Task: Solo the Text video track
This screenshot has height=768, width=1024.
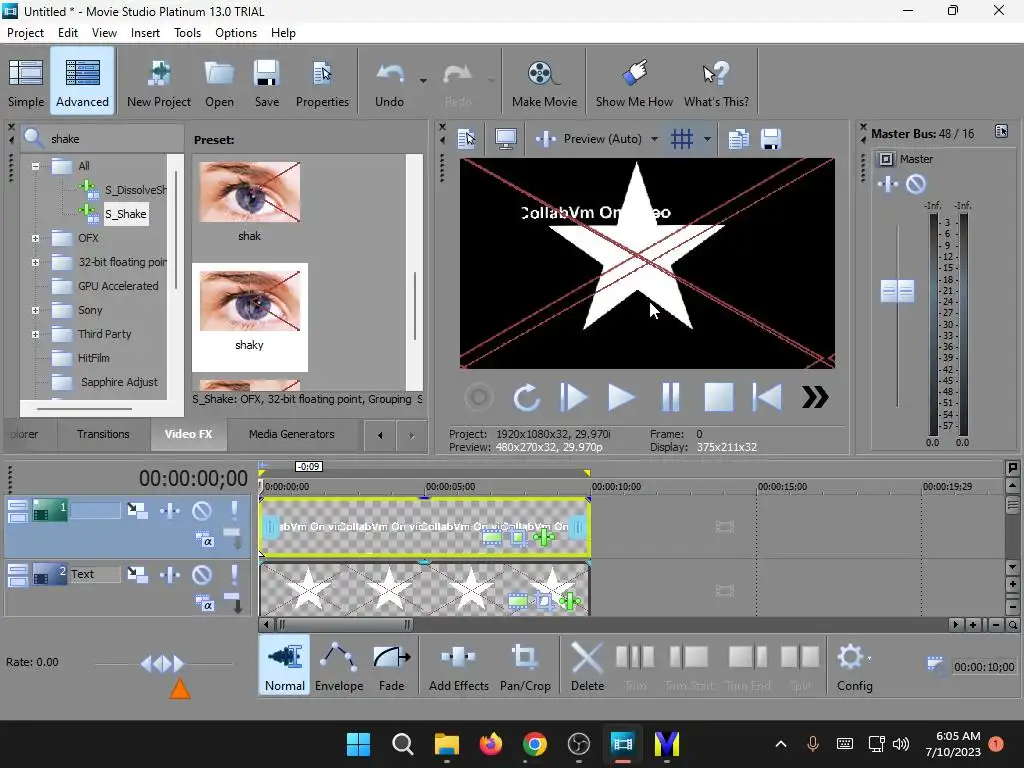Action: click(x=234, y=574)
